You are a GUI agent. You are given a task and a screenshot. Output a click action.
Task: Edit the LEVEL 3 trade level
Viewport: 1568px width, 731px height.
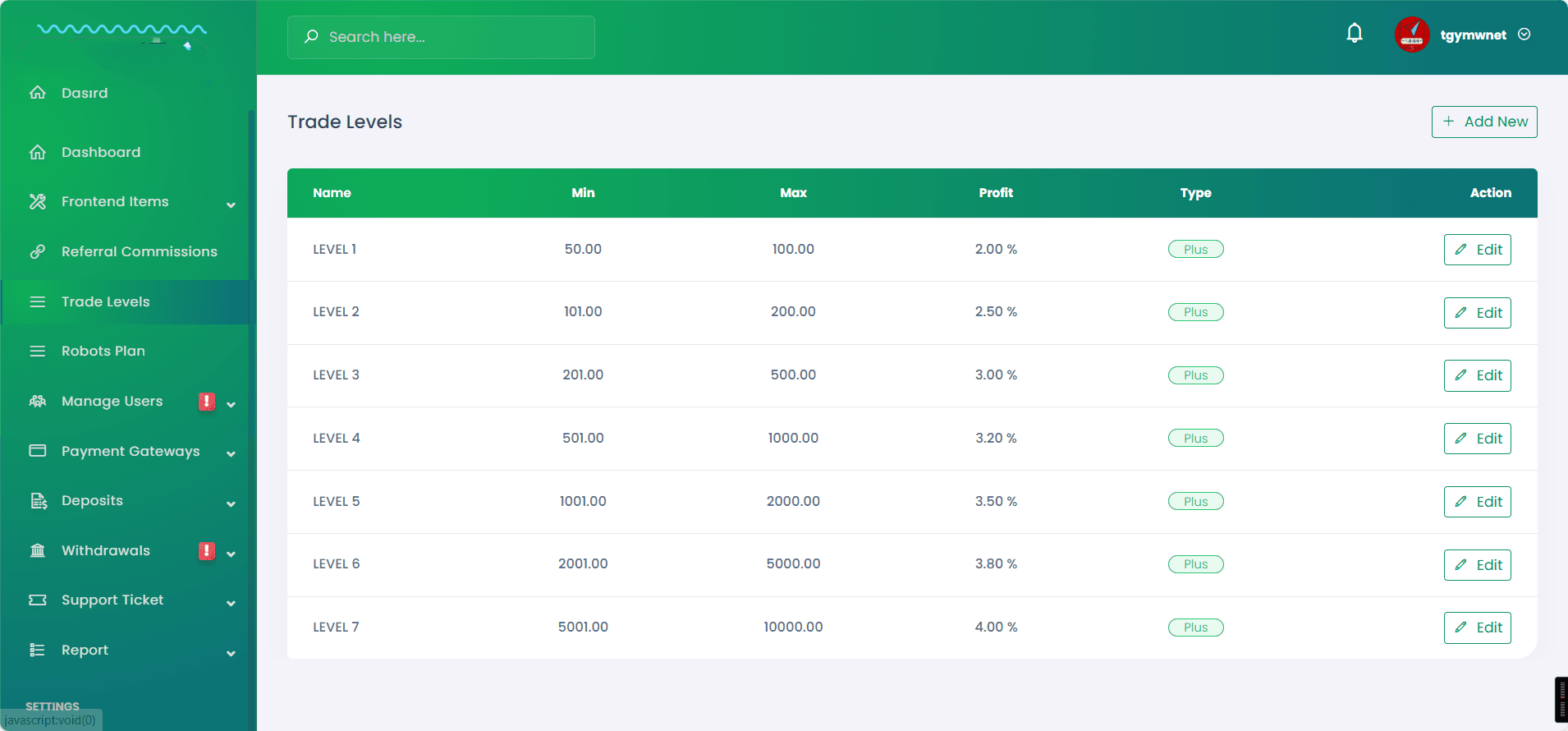tap(1477, 375)
